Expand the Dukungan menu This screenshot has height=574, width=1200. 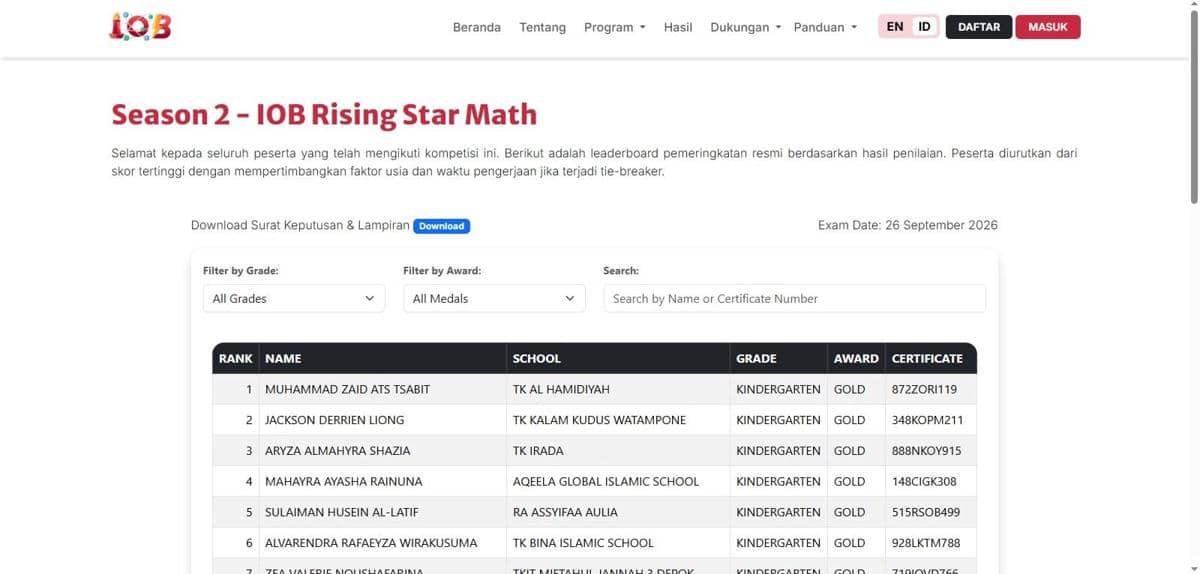click(745, 27)
